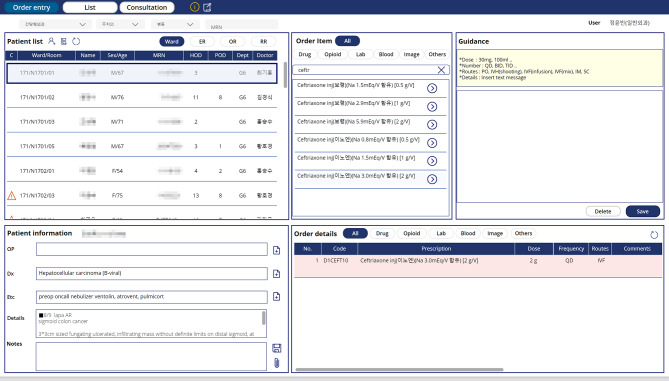
Task: Filter Order details by Others
Action: tap(524, 233)
